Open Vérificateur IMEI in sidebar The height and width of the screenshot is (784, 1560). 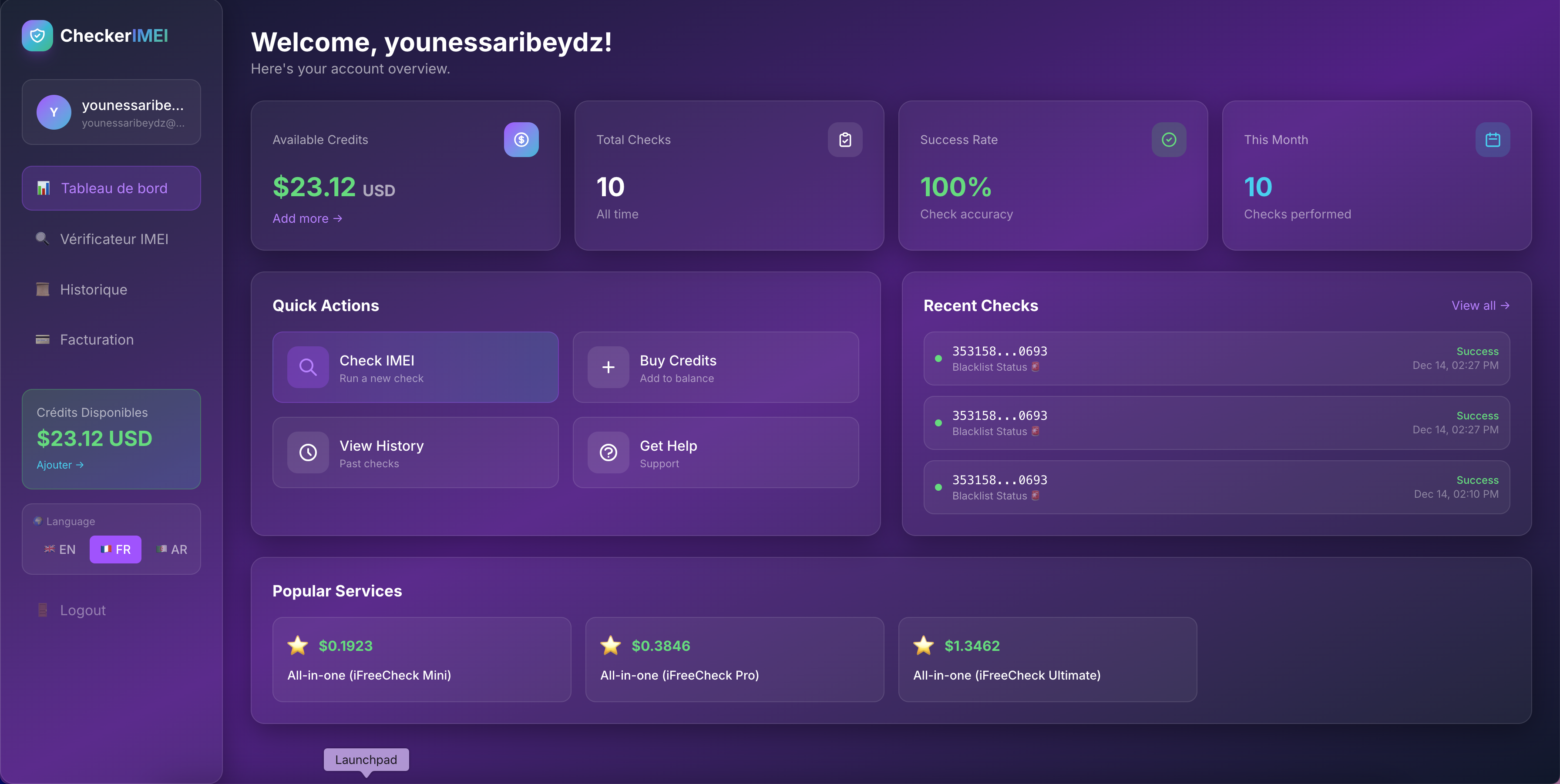pos(113,239)
